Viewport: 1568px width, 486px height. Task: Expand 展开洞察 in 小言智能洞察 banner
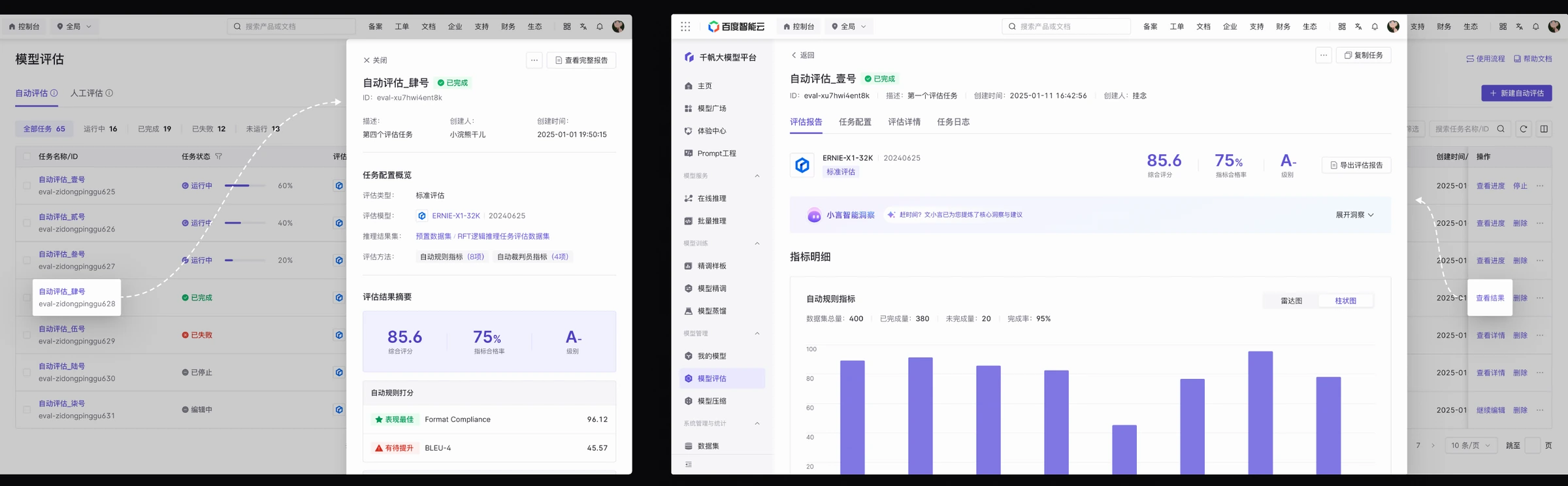(1354, 215)
